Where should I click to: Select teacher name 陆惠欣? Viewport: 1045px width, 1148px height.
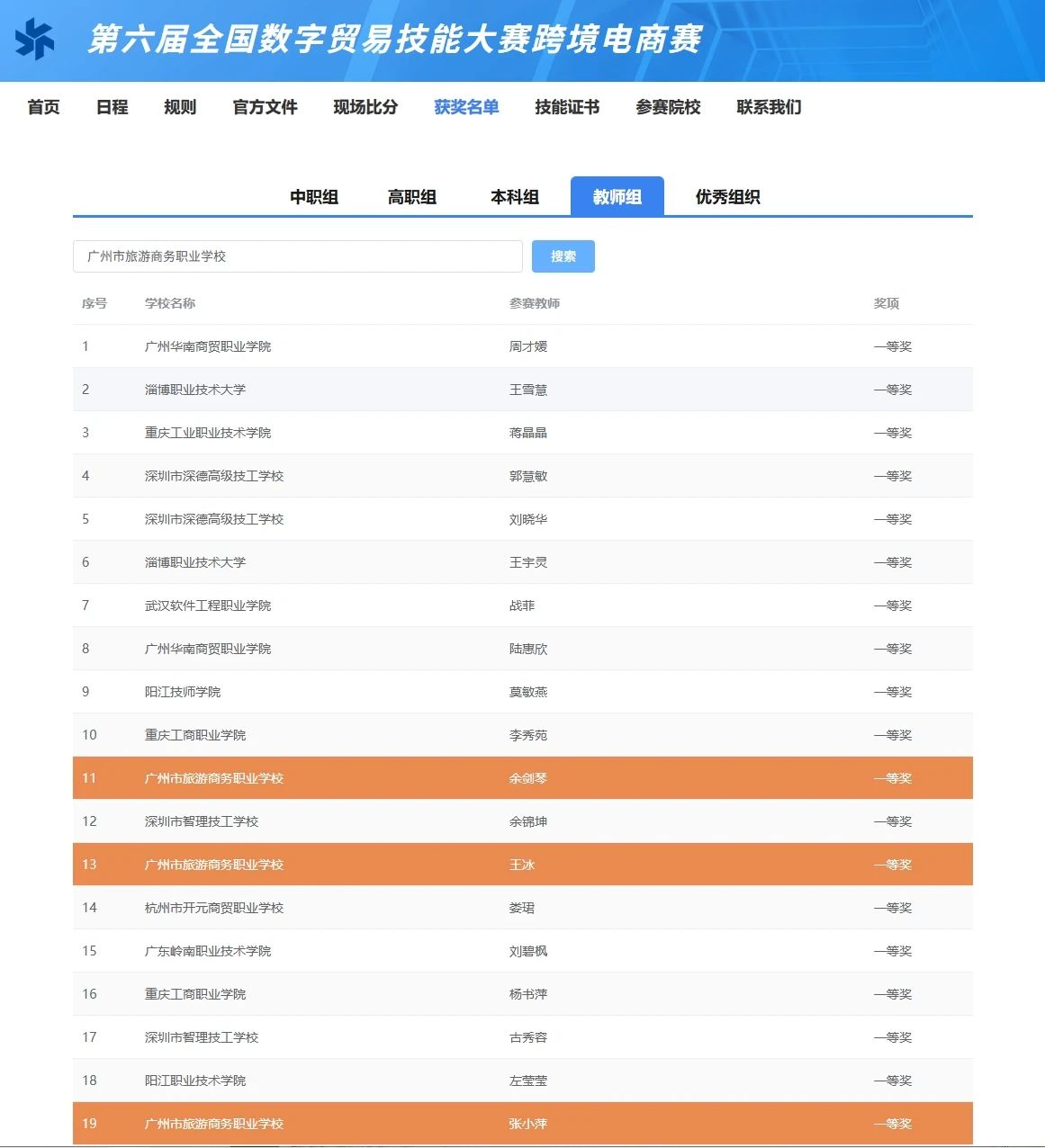point(528,649)
